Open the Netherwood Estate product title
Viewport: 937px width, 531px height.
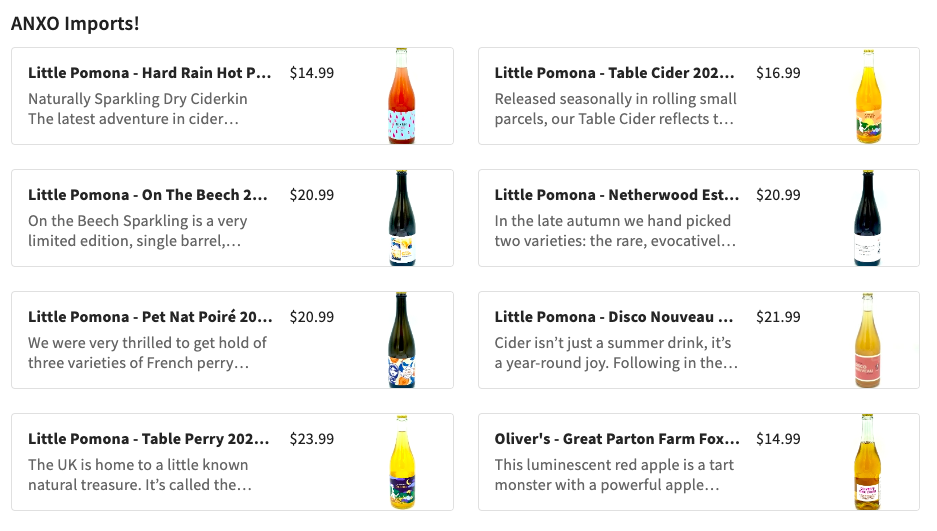[617, 195]
